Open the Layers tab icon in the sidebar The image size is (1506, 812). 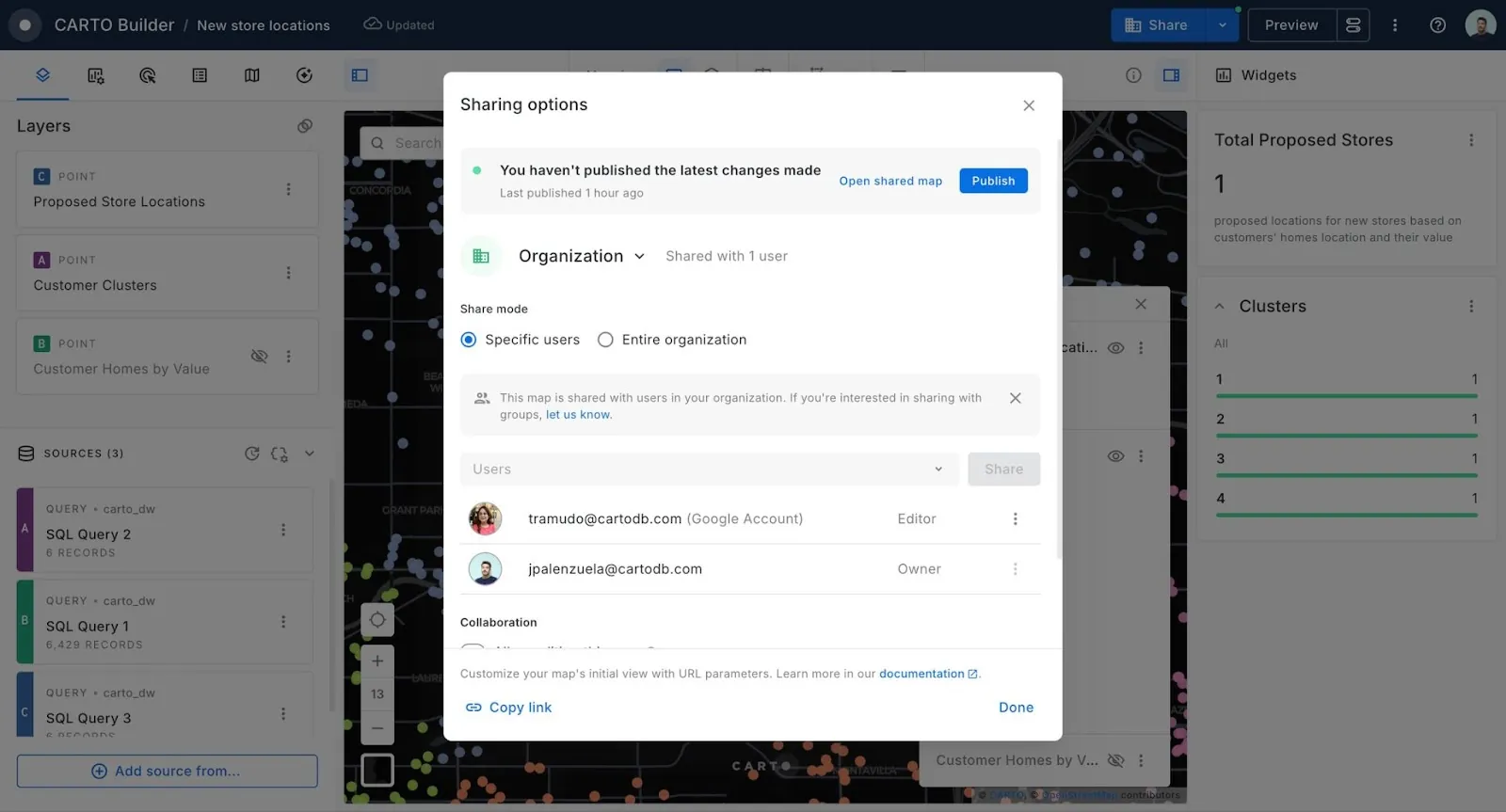(42, 75)
